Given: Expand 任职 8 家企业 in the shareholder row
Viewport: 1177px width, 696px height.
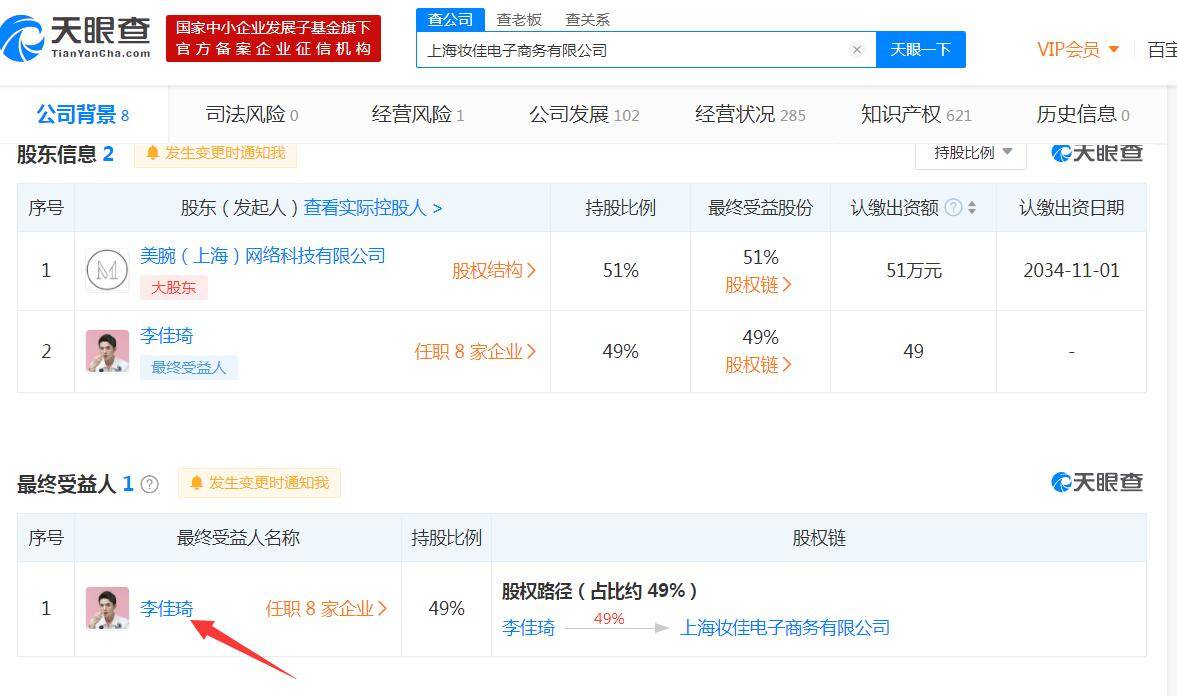Looking at the screenshot, I should [x=475, y=351].
